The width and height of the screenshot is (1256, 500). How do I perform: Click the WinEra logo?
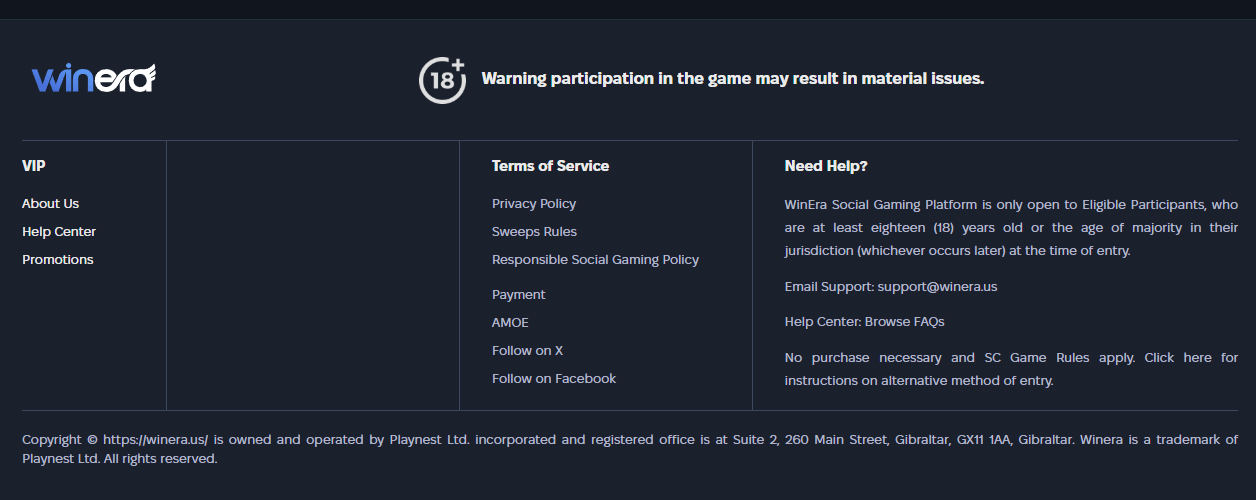pos(93,78)
